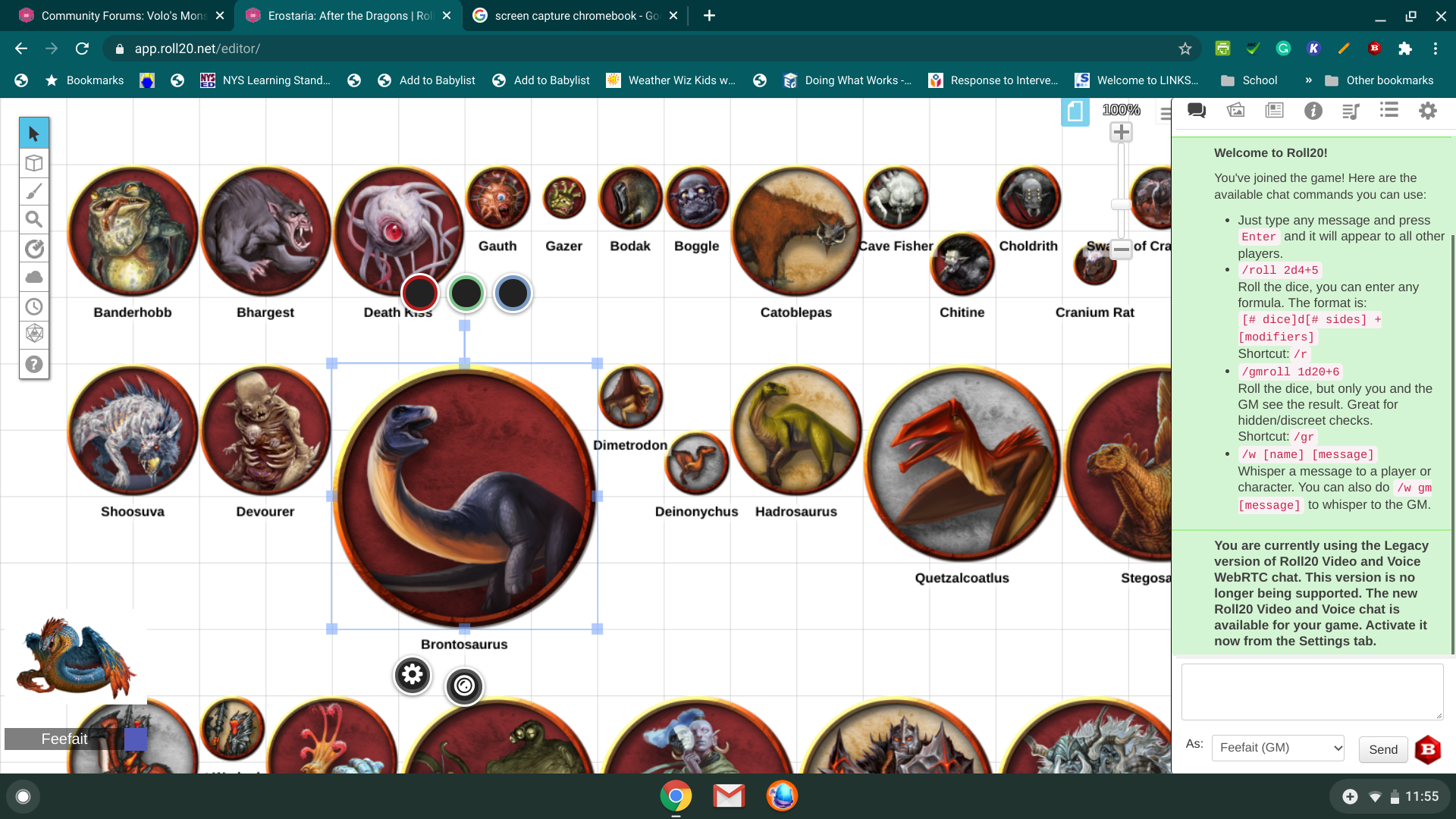1456x819 pixels.
Task: Select the Devourer token
Action: click(265, 430)
